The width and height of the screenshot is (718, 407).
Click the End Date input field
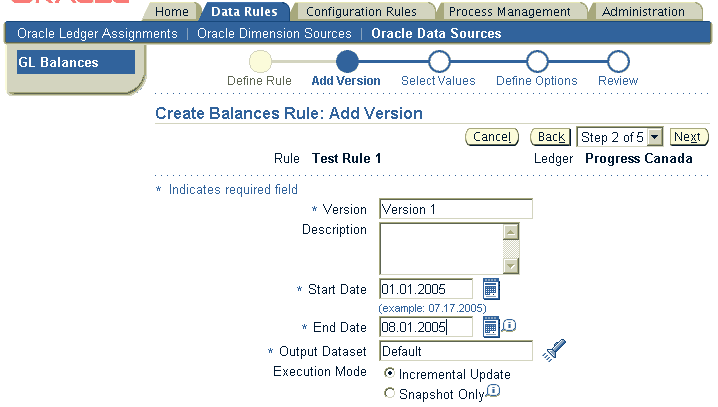[x=426, y=327]
